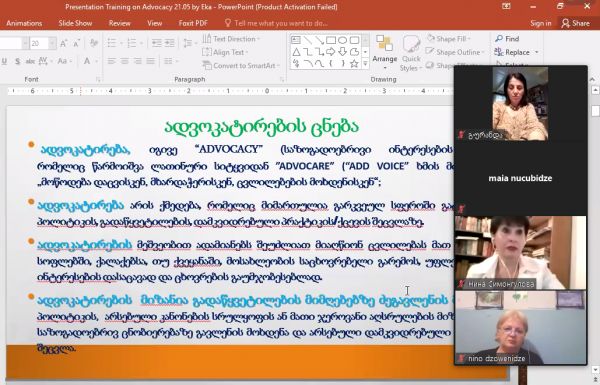Viewport: 600px width, 385px height.
Task: Open the Slide Show tab
Action: click(75, 23)
